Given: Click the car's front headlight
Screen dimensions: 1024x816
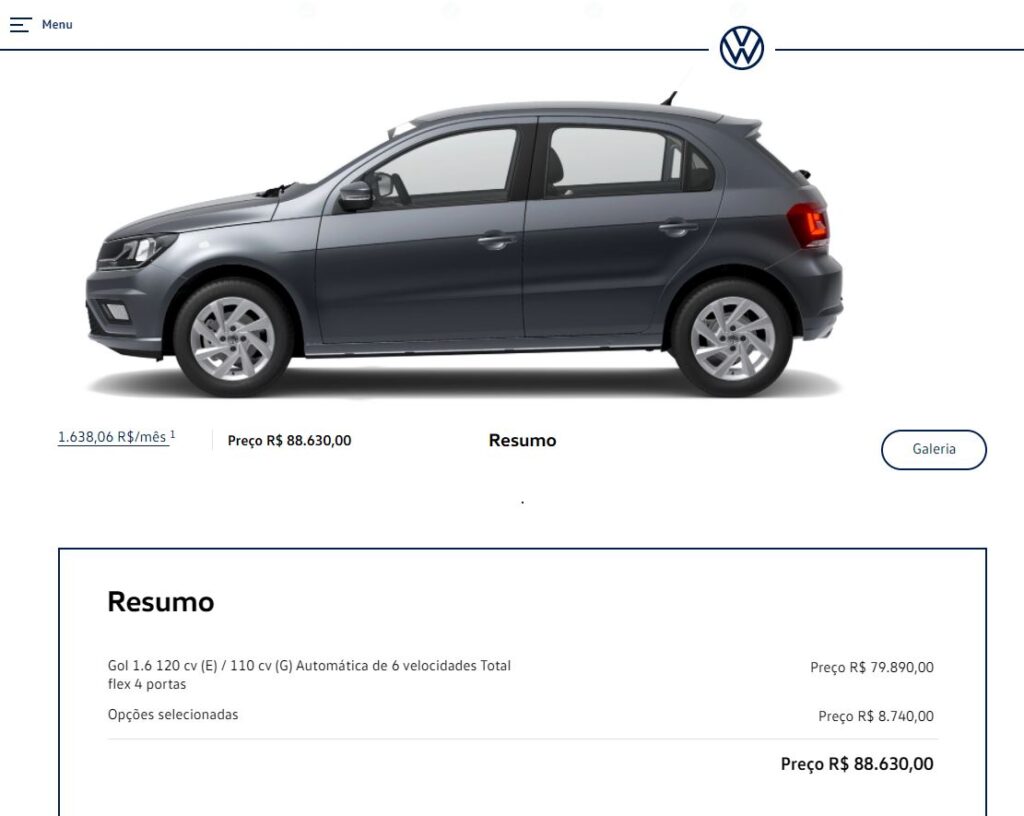Looking at the screenshot, I should tap(136, 251).
